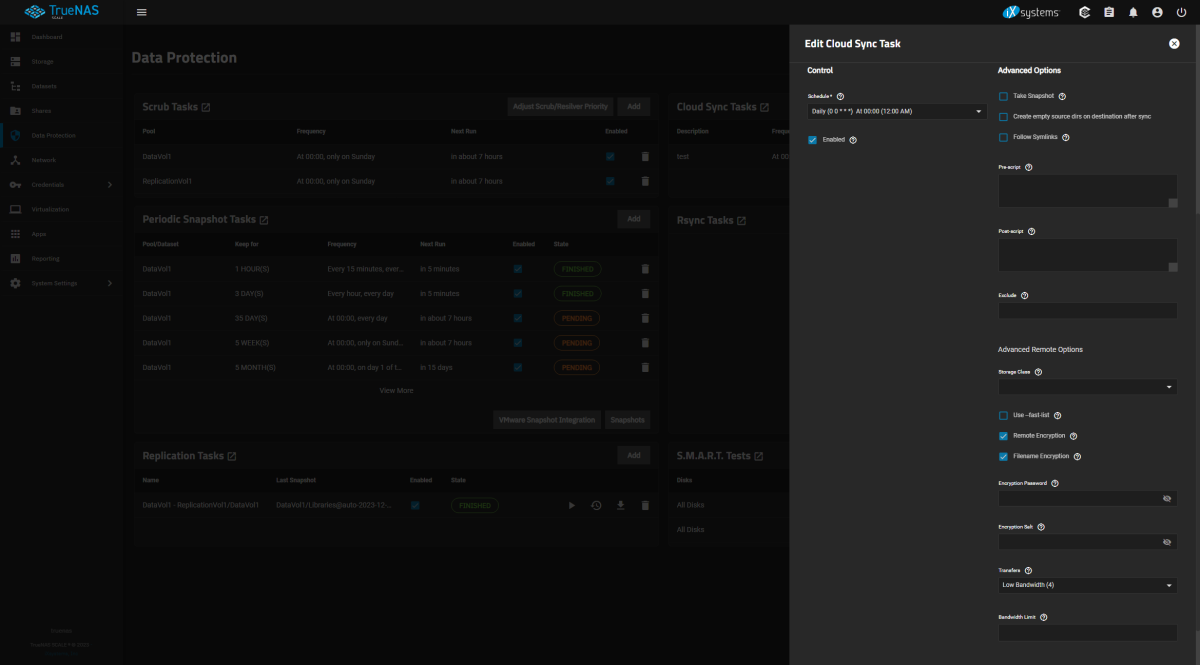Click VMware Snapshot Integration button
1200x665 pixels.
pos(547,420)
